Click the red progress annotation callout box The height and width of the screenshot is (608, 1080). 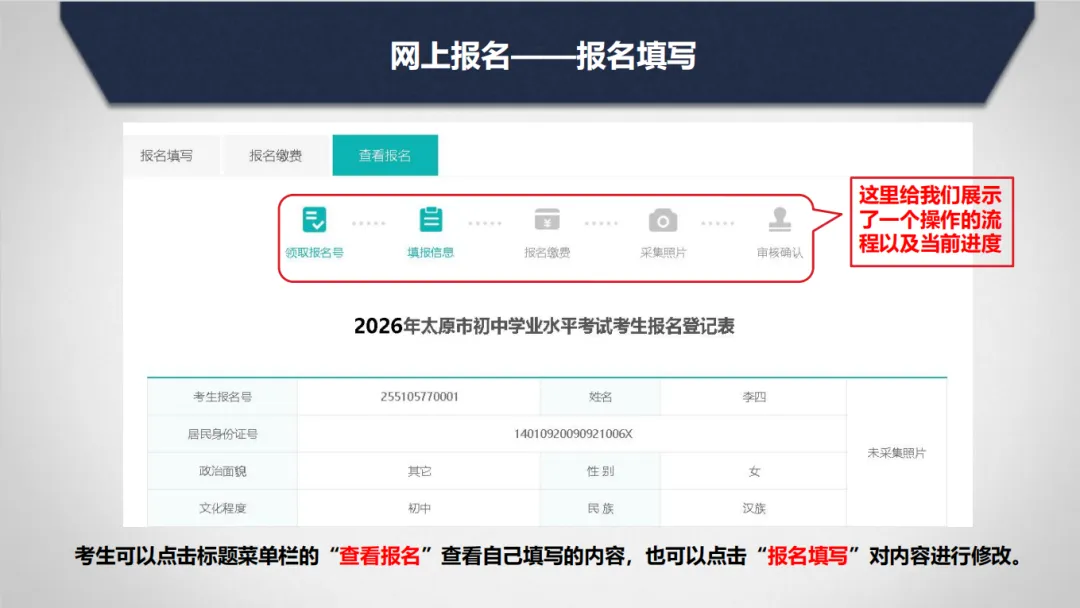click(x=931, y=222)
